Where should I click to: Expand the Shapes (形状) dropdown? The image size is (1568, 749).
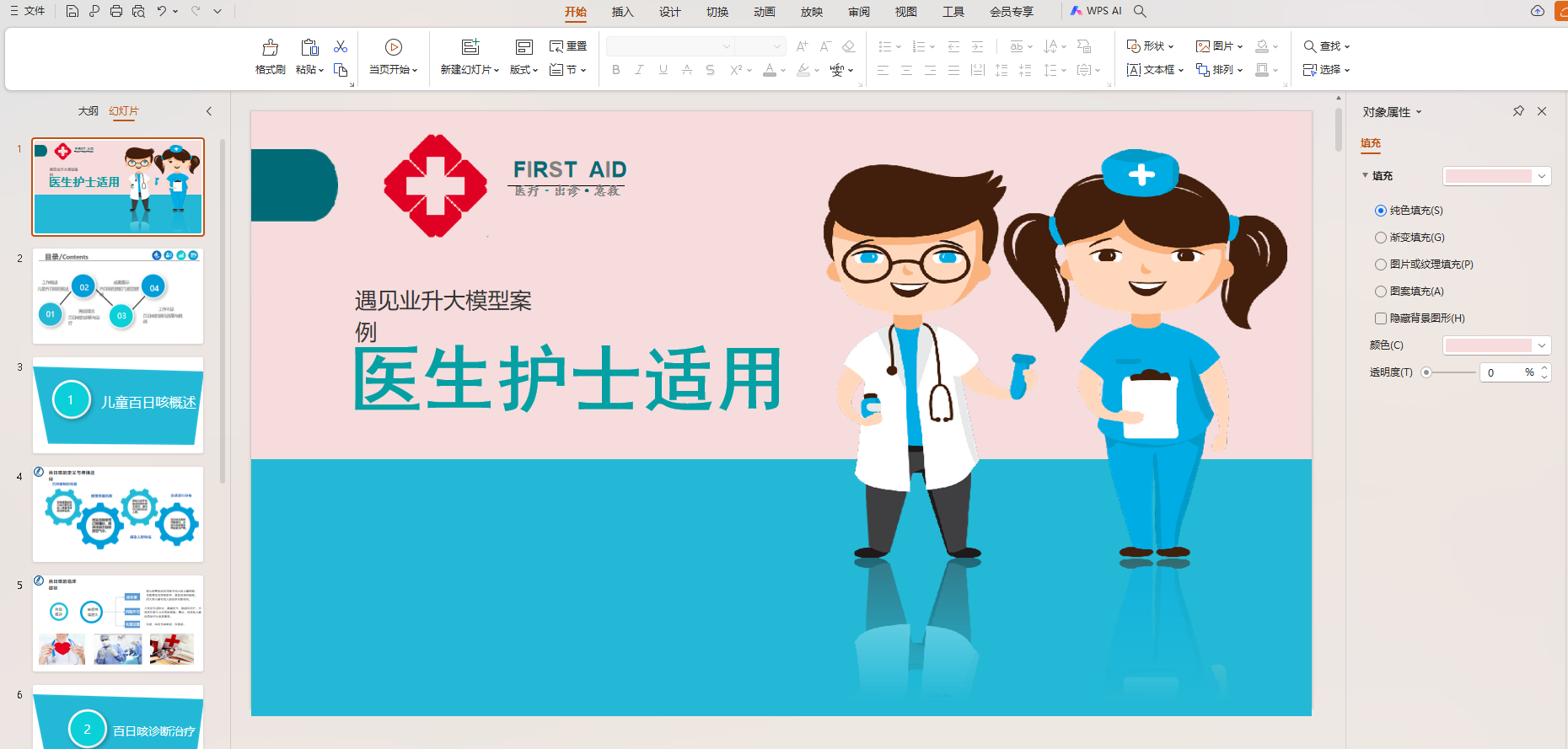pyautogui.click(x=1151, y=46)
